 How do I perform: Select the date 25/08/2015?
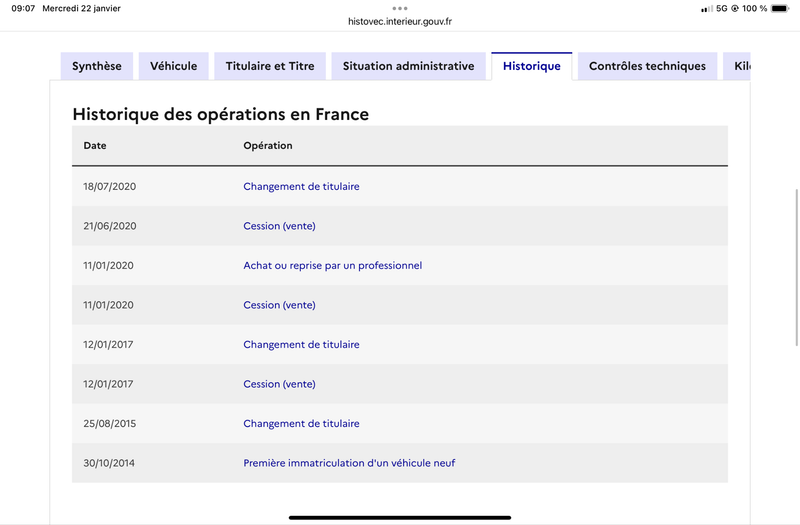point(110,423)
